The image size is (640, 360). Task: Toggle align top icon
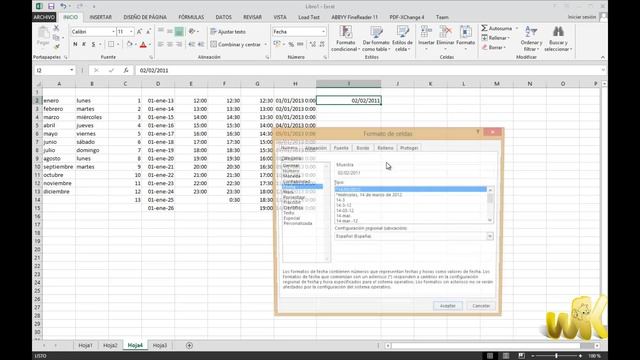[161, 31]
